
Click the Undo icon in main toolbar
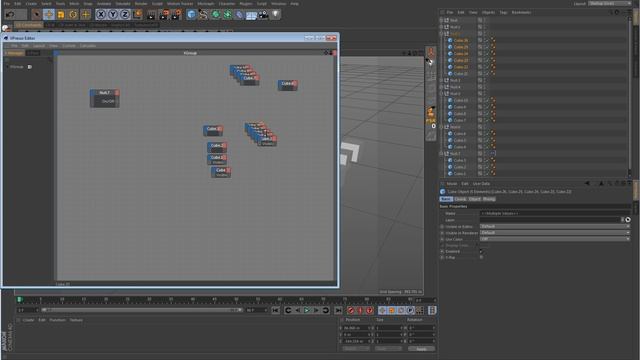click(11, 15)
